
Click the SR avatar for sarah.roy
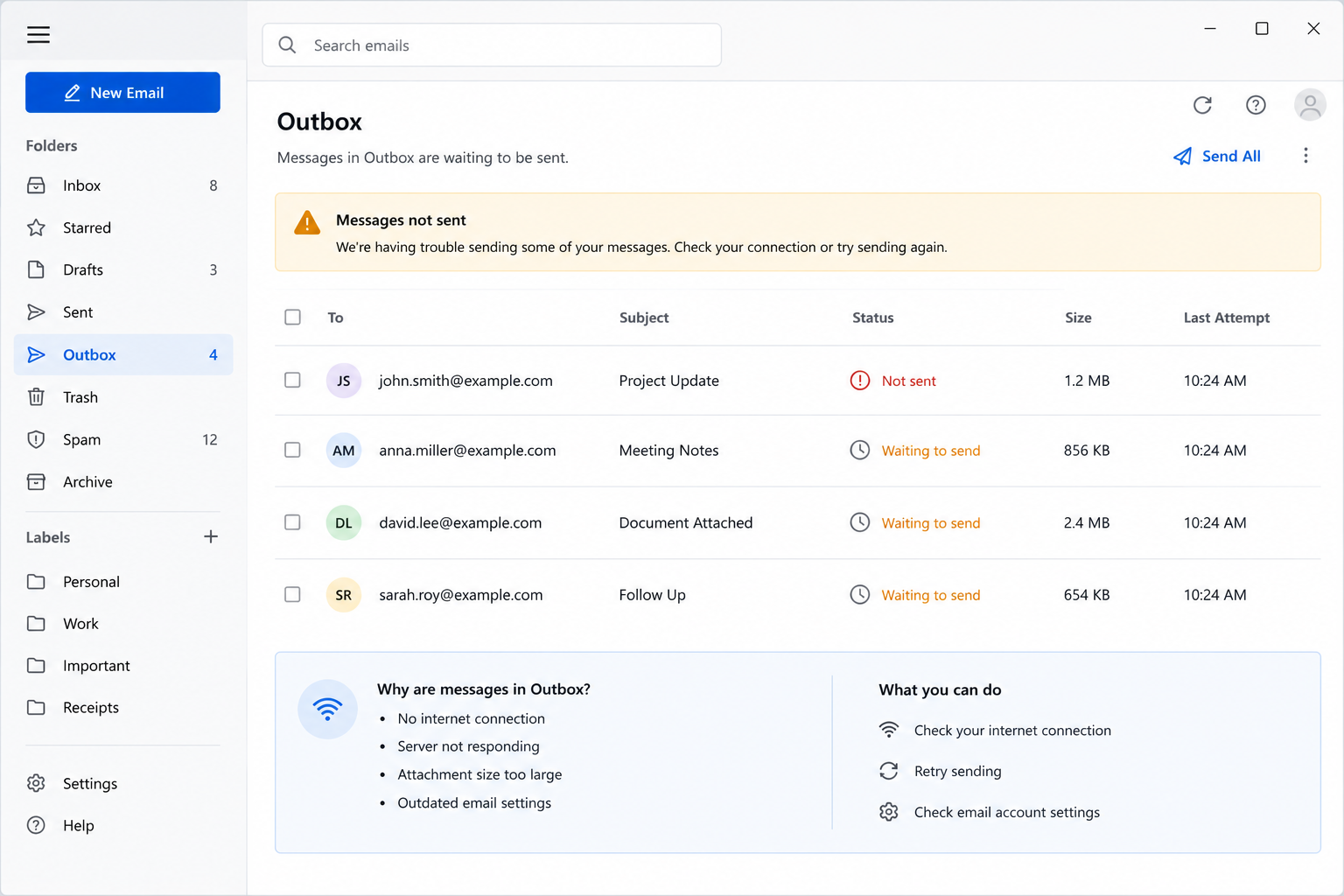pos(344,595)
